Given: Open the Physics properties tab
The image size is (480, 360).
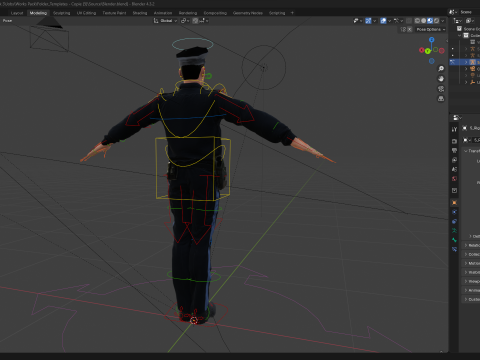Looking at the screenshot, I should (454, 212).
